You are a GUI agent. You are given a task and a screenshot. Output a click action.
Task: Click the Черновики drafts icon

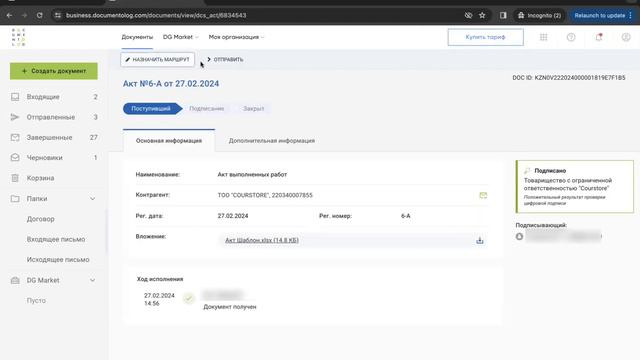point(15,158)
